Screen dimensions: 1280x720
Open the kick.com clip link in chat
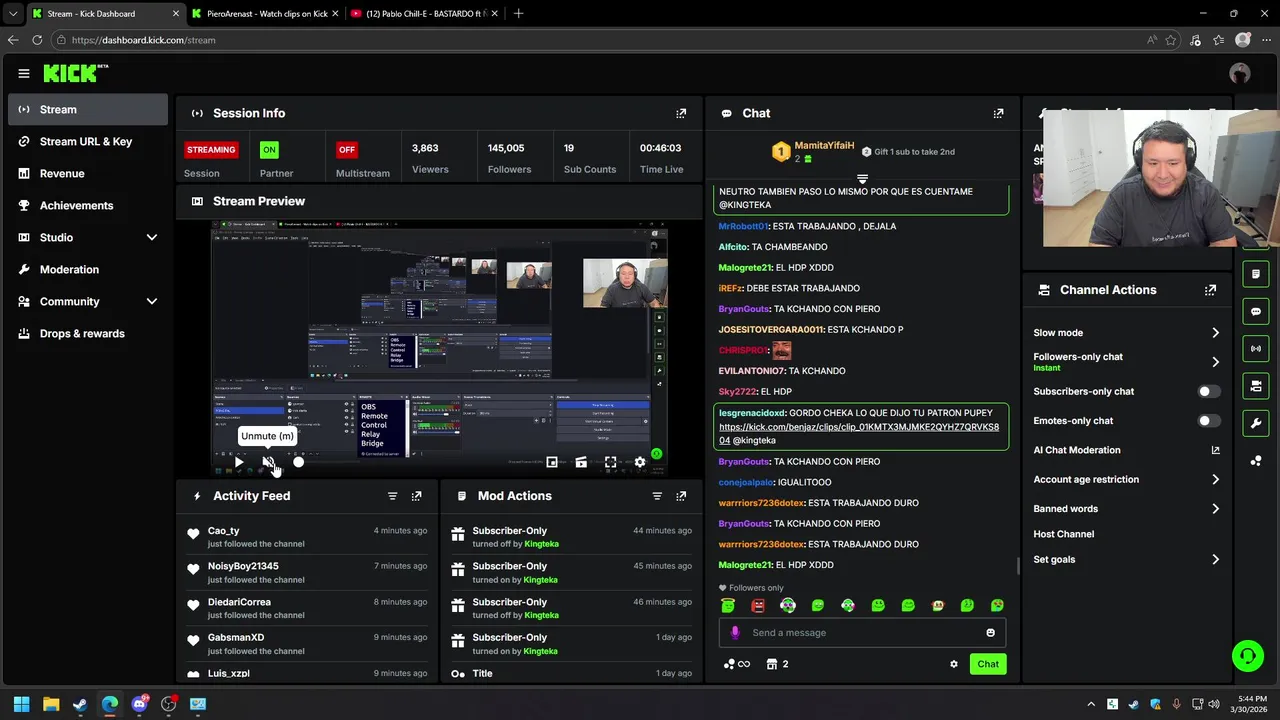click(x=859, y=433)
